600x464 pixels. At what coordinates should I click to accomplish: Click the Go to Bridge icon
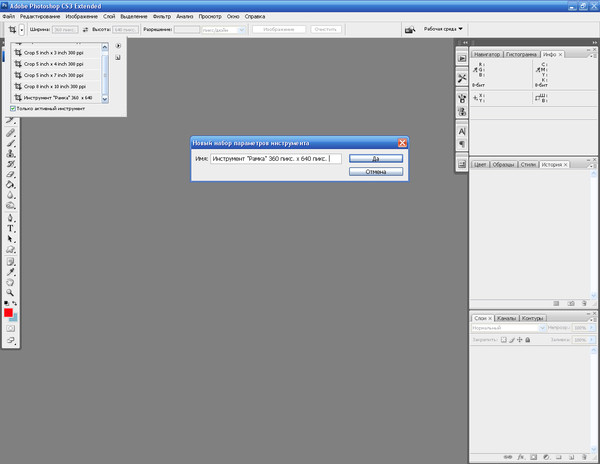point(410,29)
